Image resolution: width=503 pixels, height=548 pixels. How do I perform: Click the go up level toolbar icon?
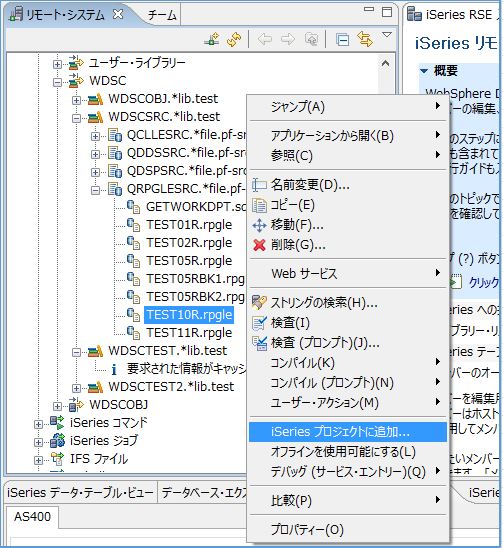pyautogui.click(x=311, y=39)
